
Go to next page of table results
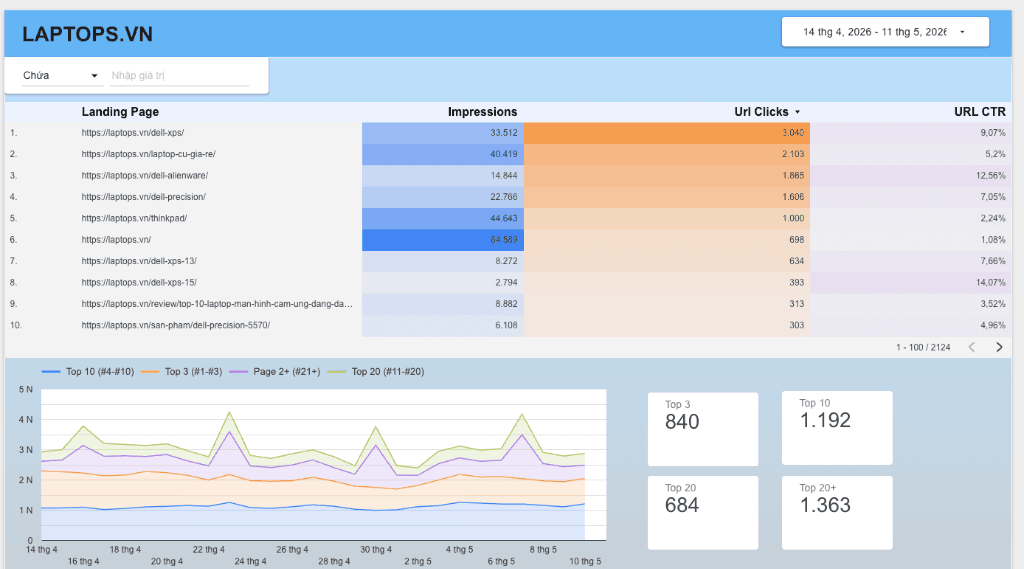[999, 347]
